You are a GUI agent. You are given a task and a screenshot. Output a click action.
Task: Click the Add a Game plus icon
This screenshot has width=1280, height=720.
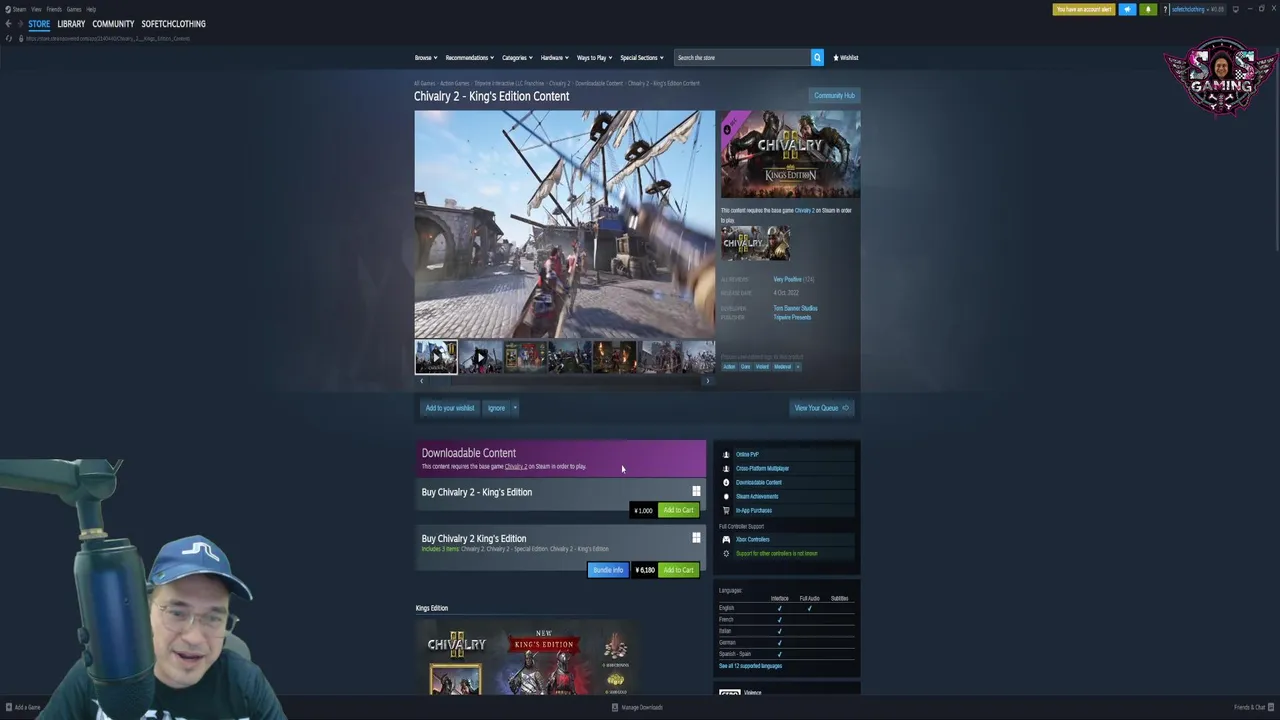pos(8,707)
